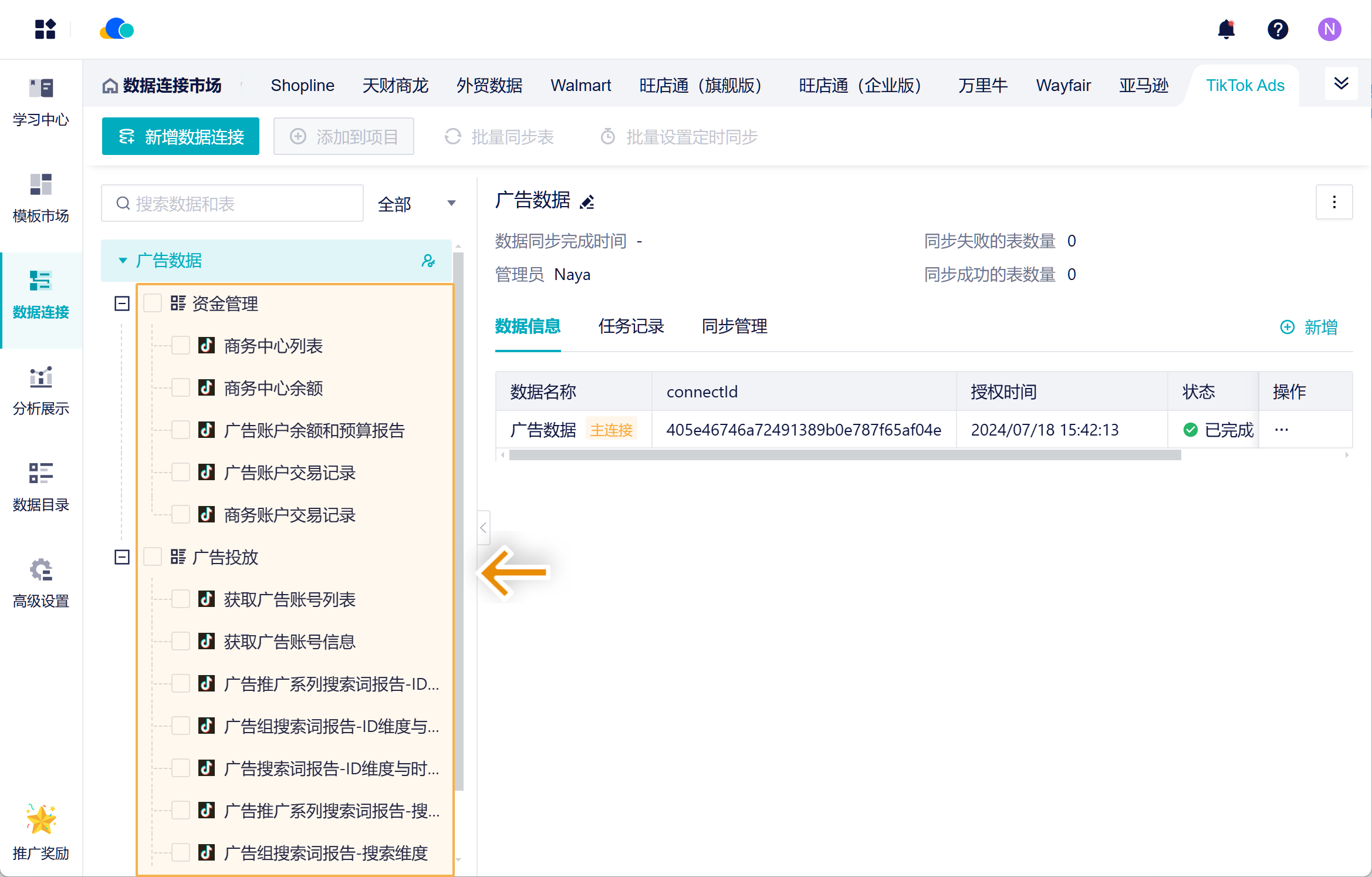Open the vertical ellipsis menu of 广告数据 panel

coord(1334,203)
